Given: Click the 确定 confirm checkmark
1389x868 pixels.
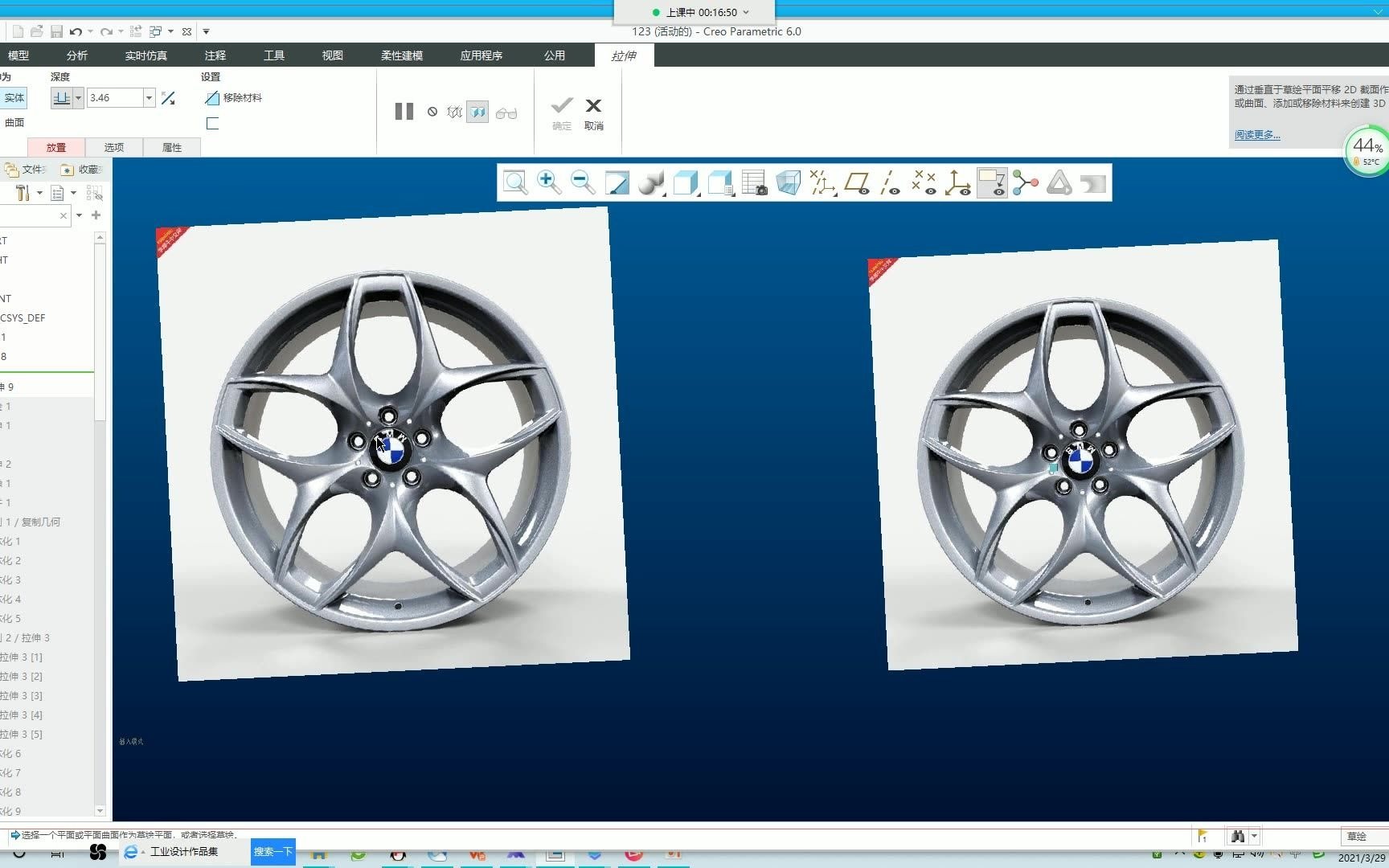Looking at the screenshot, I should pyautogui.click(x=562, y=113).
